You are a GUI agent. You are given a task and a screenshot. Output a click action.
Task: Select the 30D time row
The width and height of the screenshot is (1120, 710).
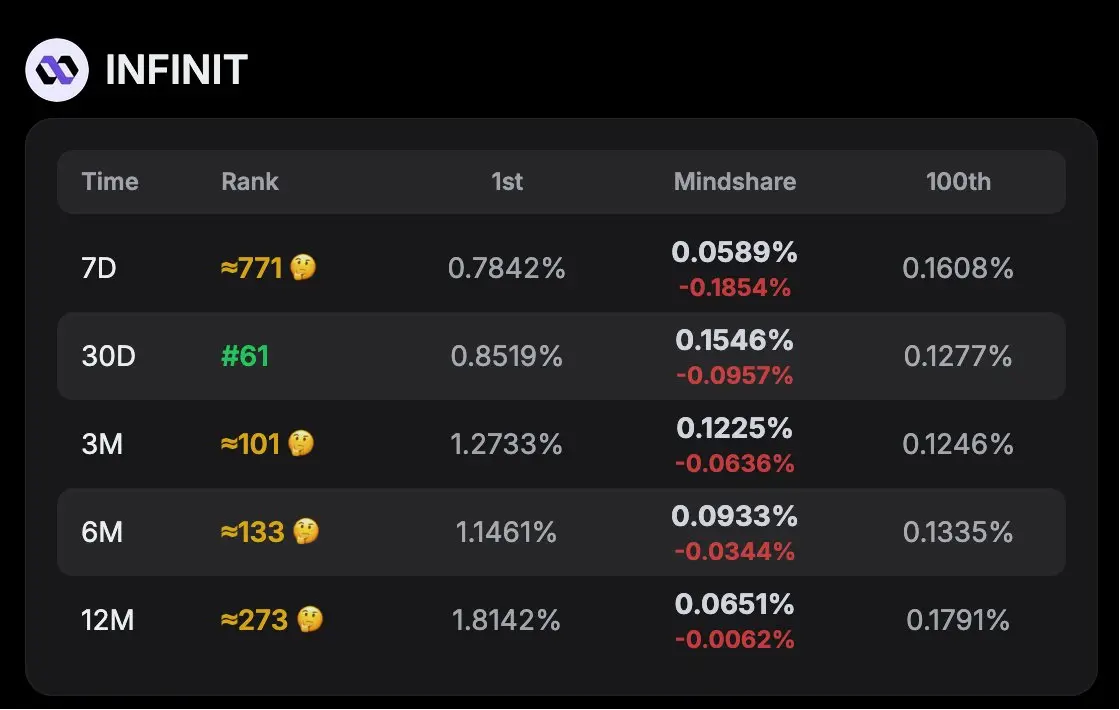point(561,356)
